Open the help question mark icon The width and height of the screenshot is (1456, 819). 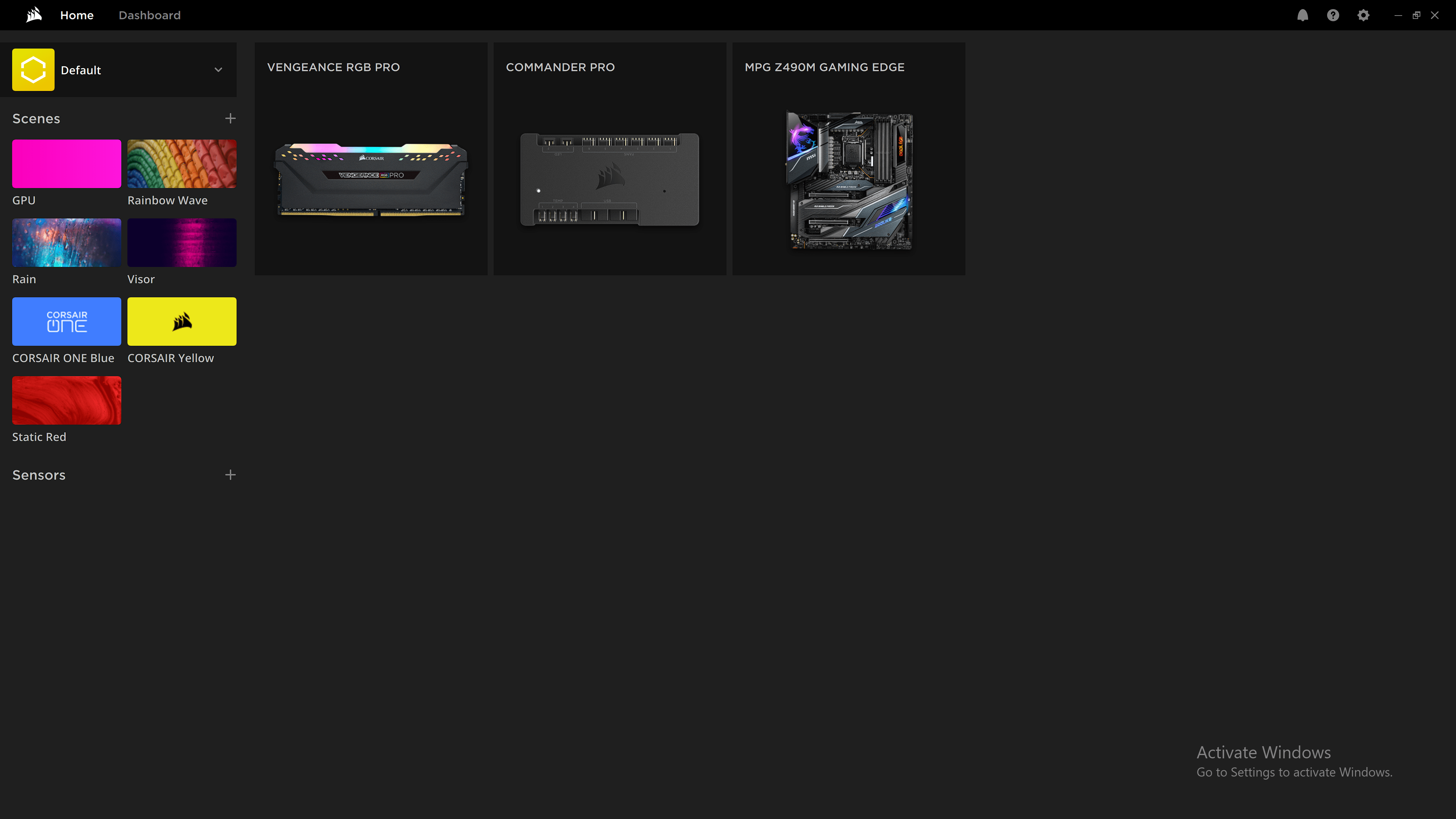(x=1333, y=15)
